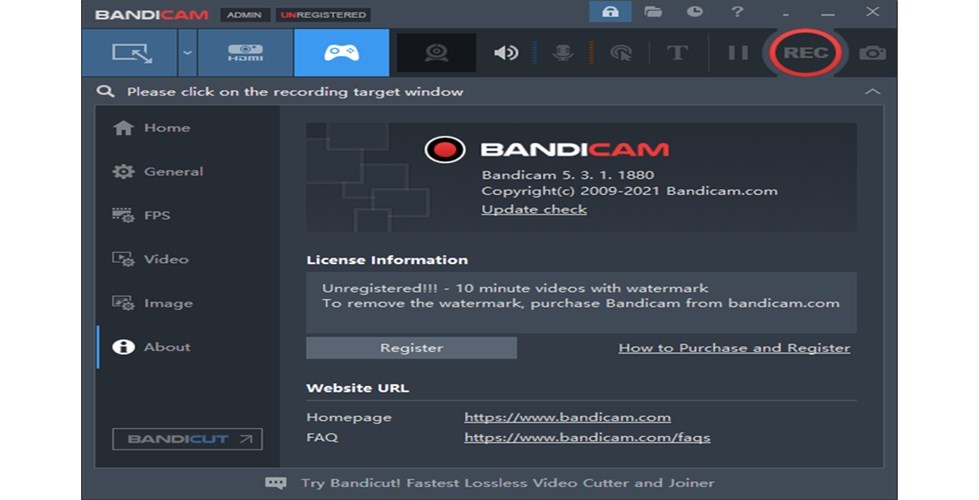Click the Image settings icon
Image resolution: width=979 pixels, height=500 pixels.
click(x=123, y=303)
